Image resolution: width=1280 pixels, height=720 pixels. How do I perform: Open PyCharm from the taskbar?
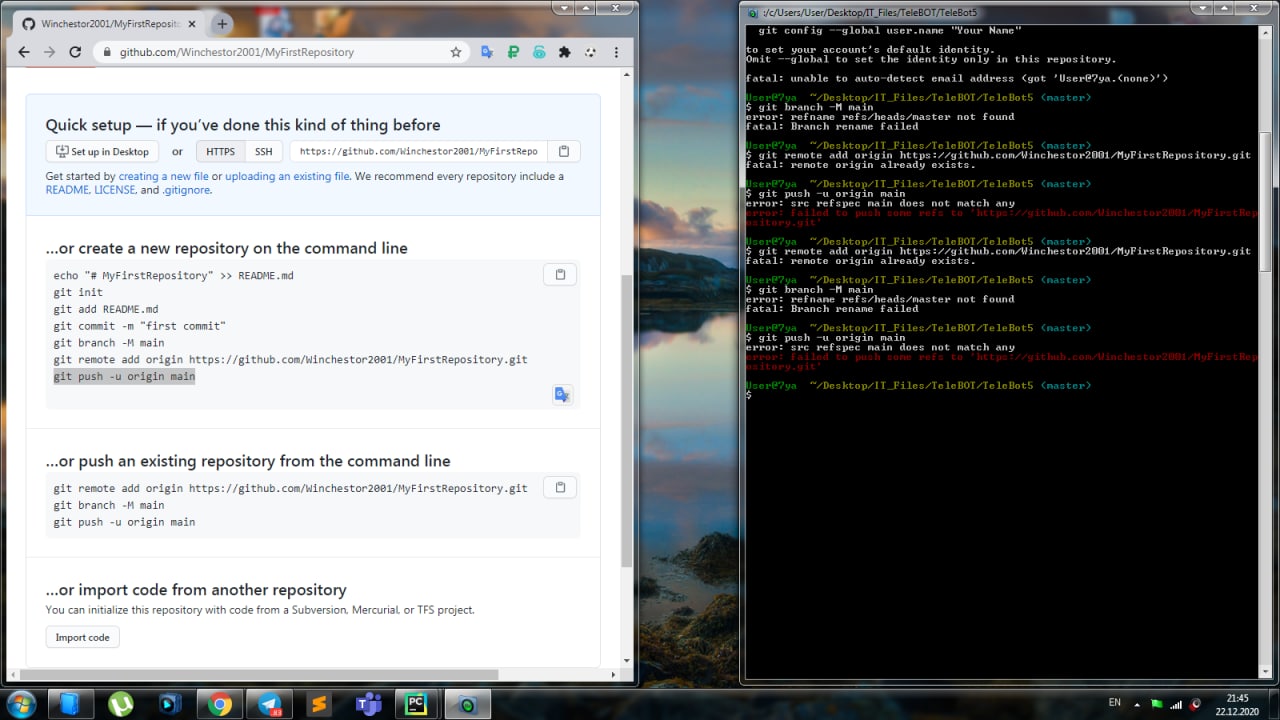417,704
